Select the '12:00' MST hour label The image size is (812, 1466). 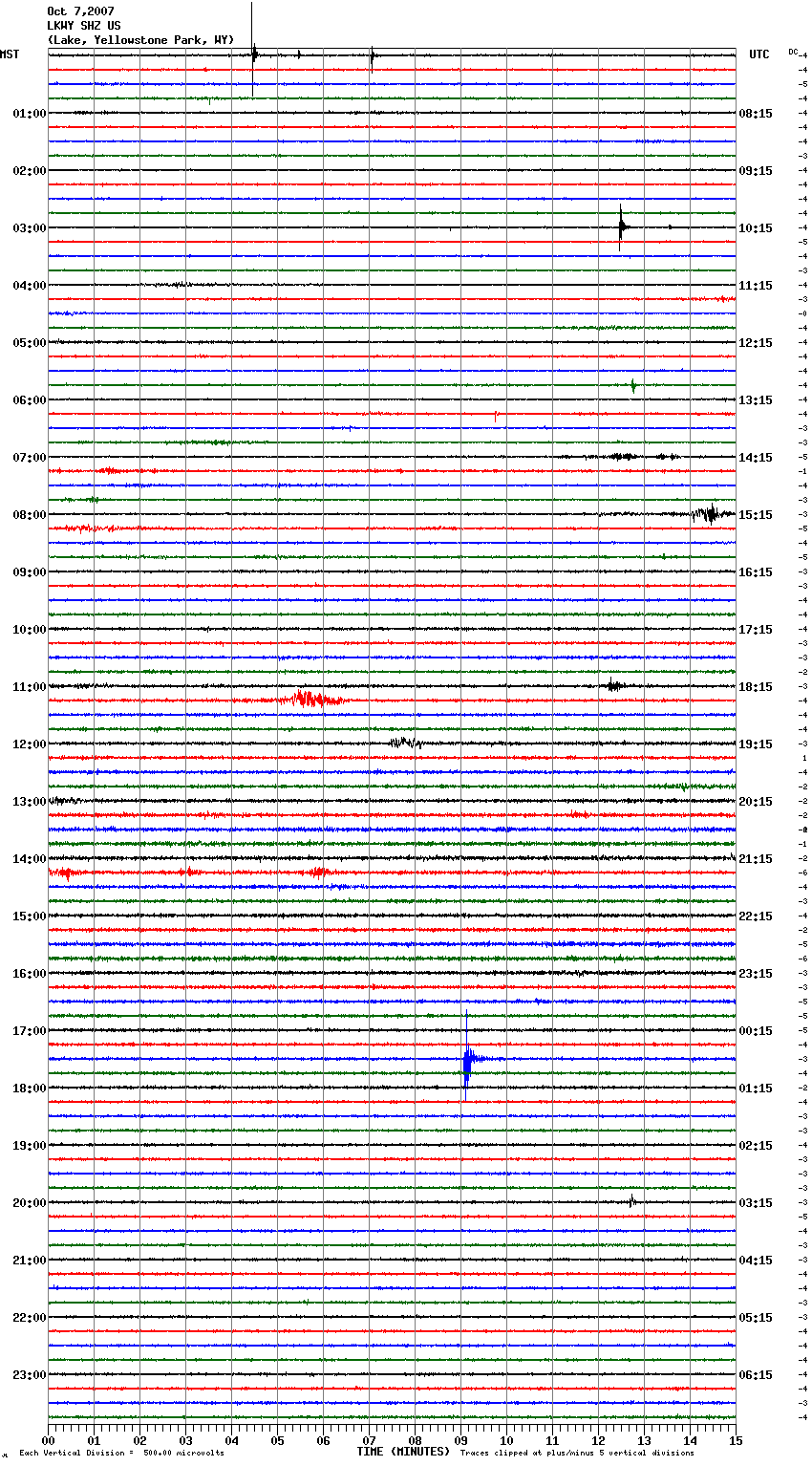click(30, 744)
